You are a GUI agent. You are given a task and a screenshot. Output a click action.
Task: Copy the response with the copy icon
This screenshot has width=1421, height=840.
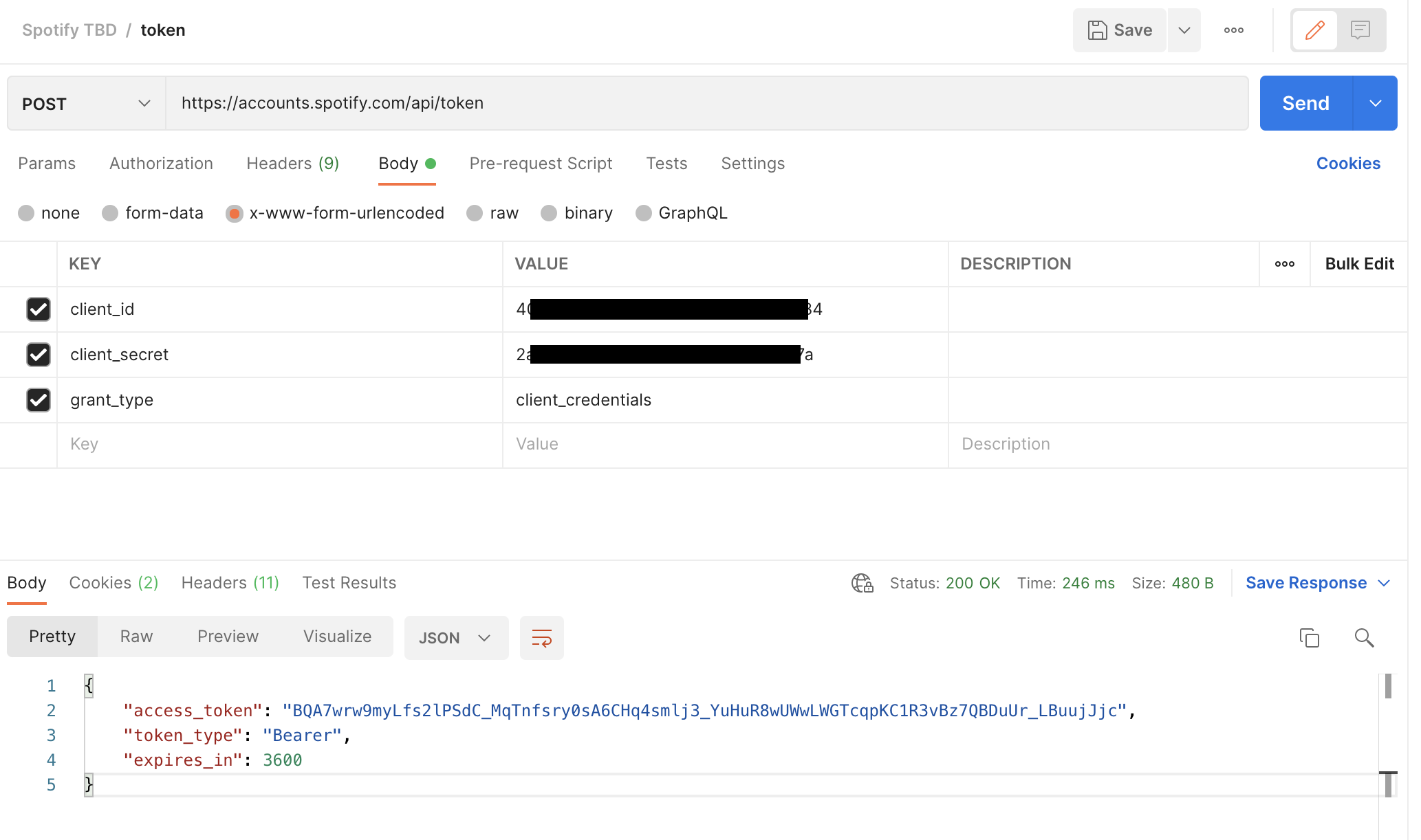[x=1309, y=638]
